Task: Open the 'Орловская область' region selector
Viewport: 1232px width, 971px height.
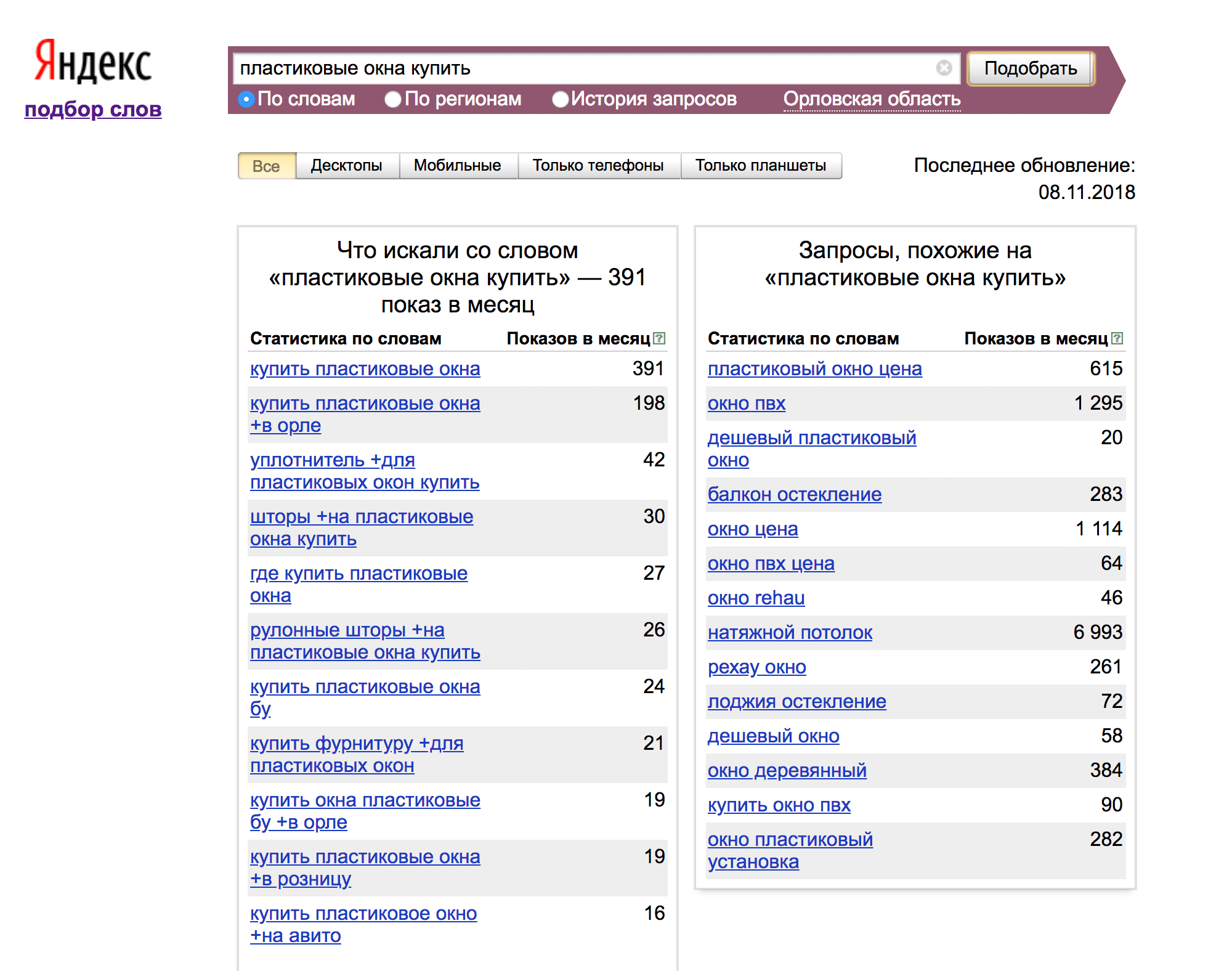Action: pyautogui.click(x=872, y=99)
